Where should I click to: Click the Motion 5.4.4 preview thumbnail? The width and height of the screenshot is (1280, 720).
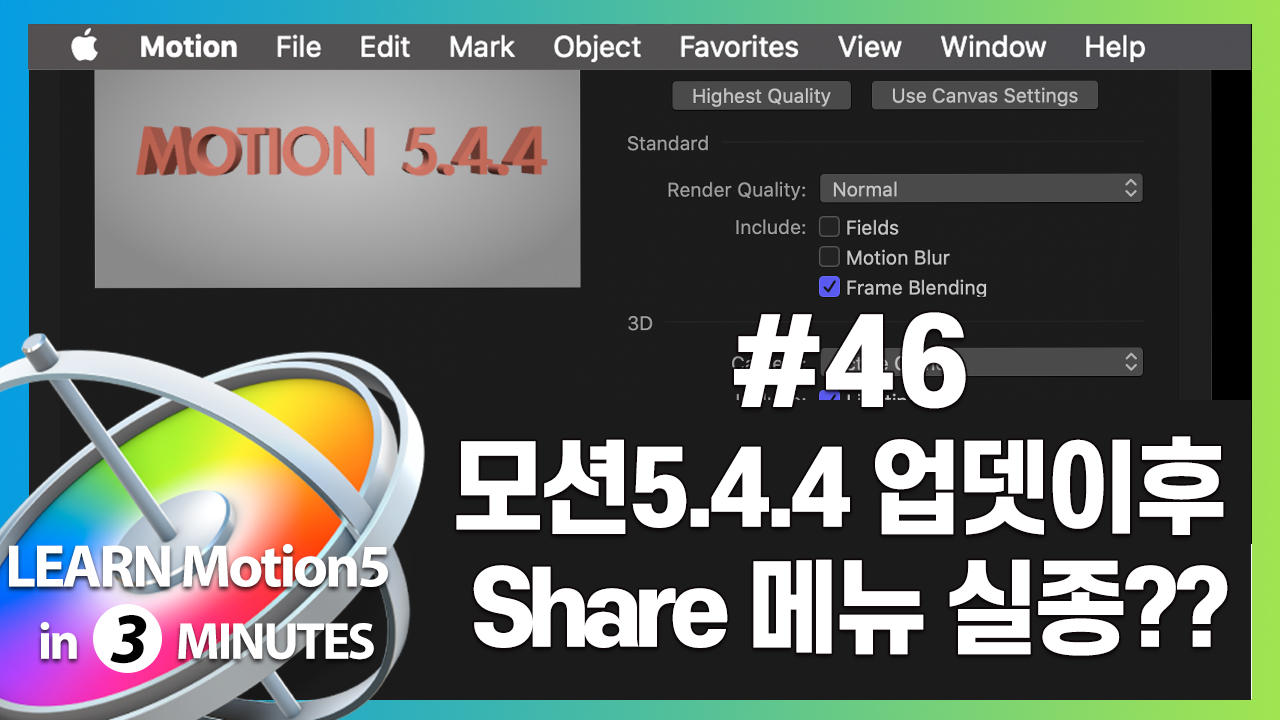coord(338,179)
